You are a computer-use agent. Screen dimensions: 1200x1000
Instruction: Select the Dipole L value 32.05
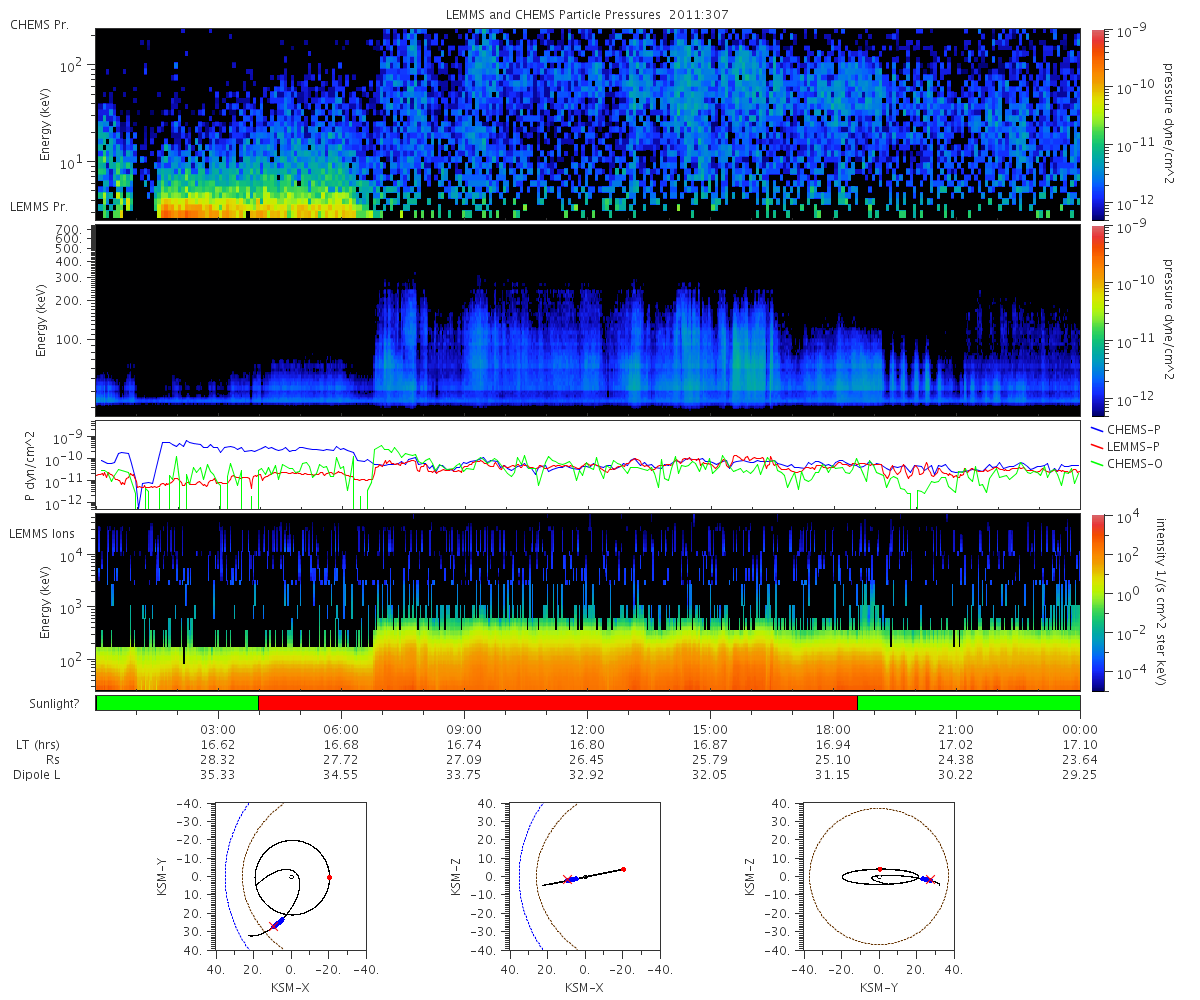[710, 775]
